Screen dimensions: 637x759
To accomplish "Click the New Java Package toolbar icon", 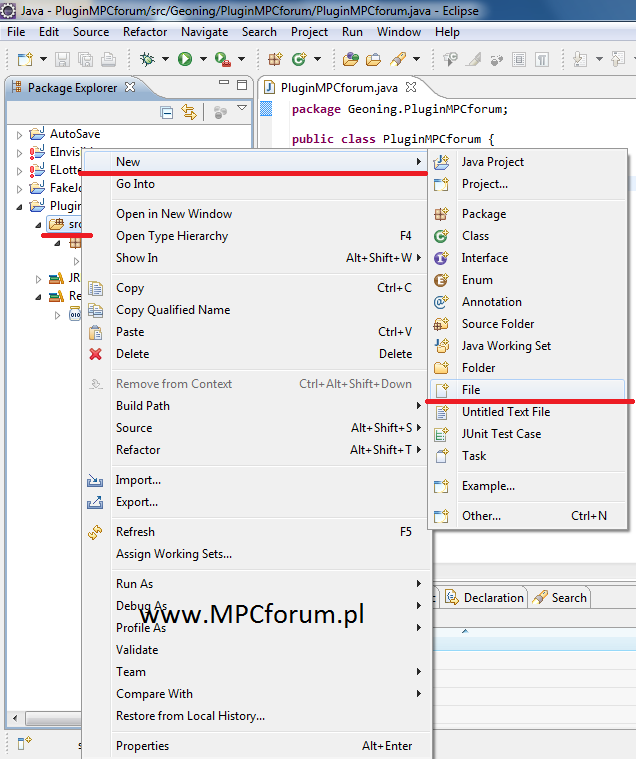I will [275, 60].
